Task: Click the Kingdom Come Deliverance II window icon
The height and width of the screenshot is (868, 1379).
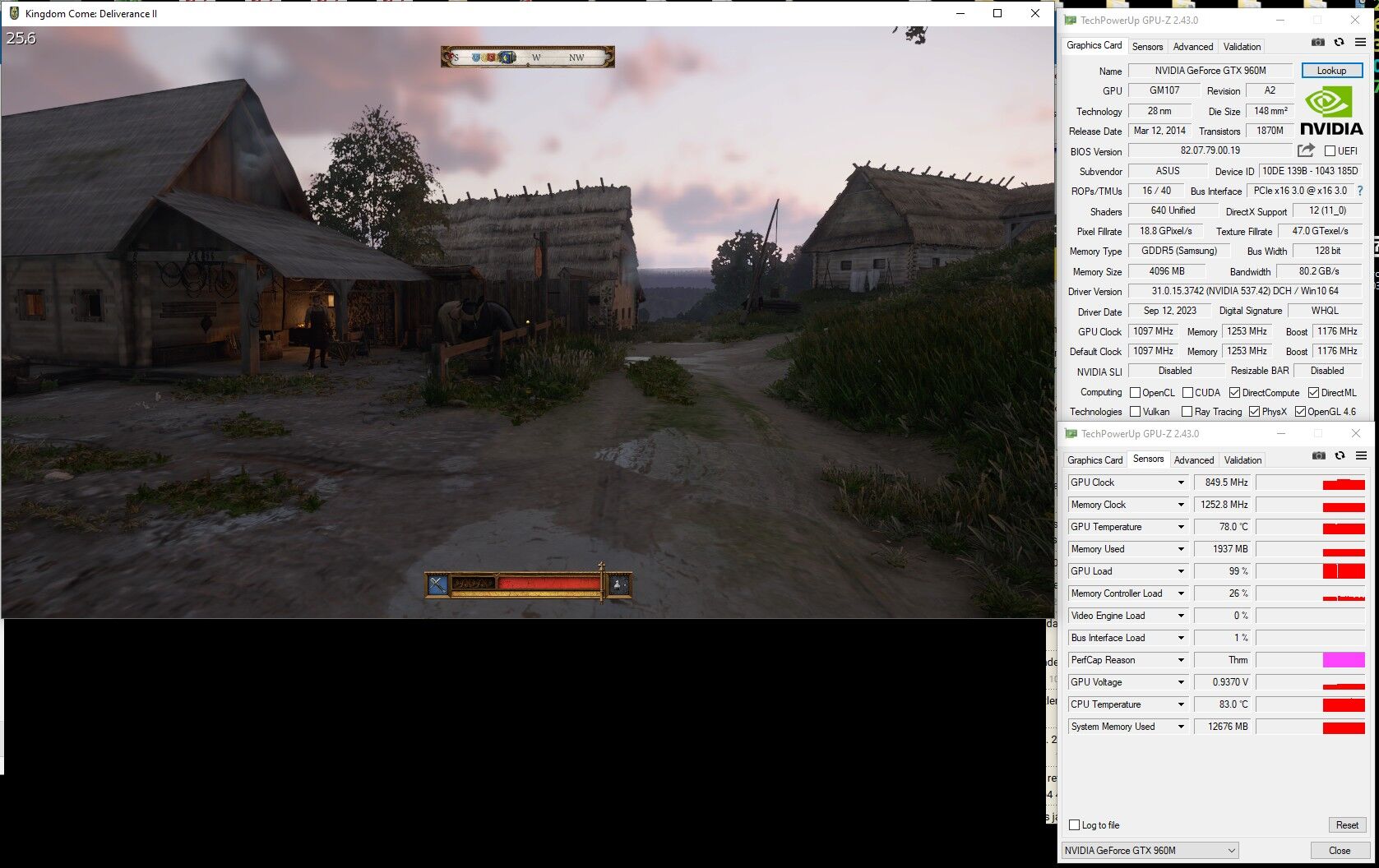Action: [13, 13]
